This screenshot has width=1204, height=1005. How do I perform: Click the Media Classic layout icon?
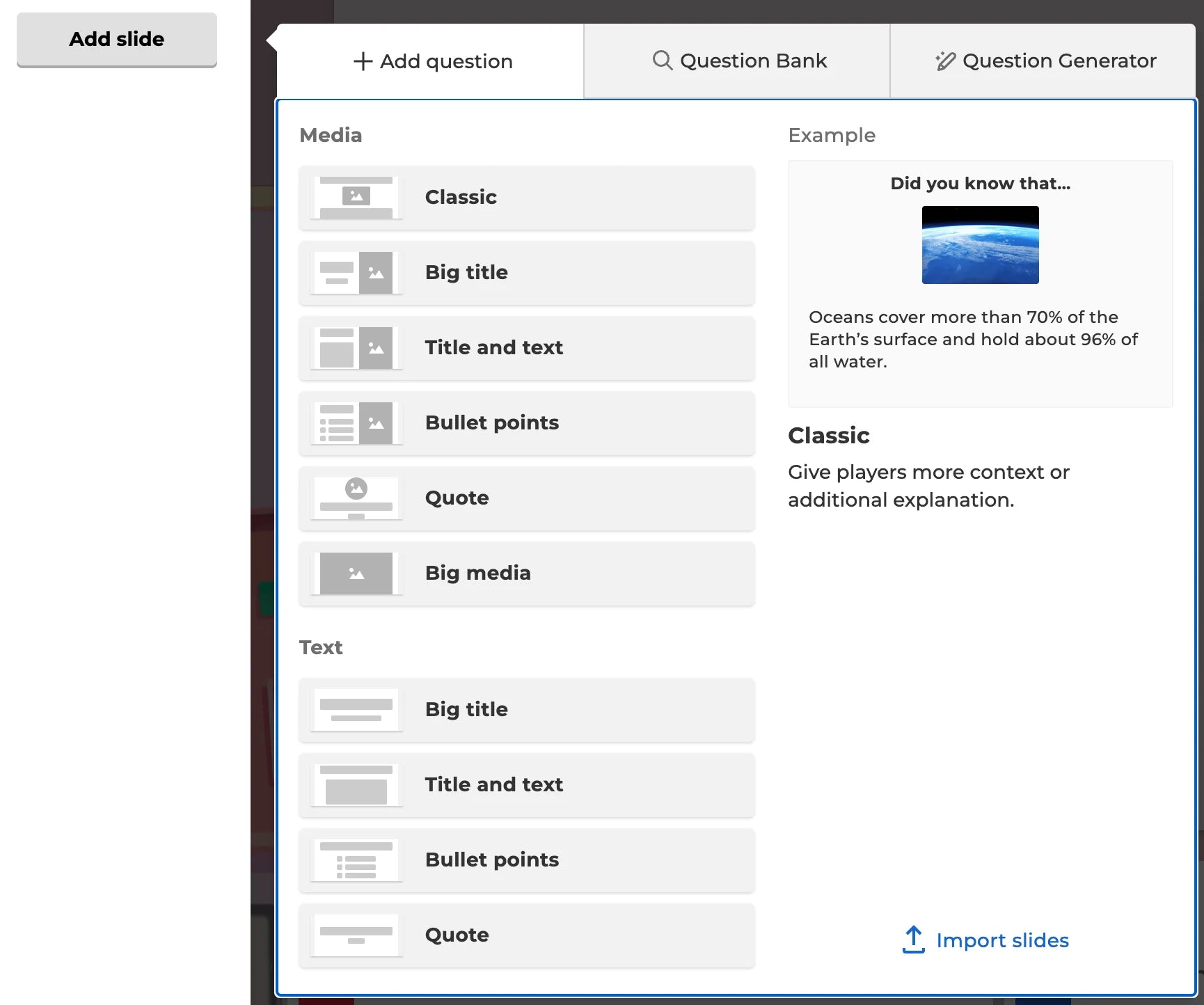pyautogui.click(x=356, y=198)
